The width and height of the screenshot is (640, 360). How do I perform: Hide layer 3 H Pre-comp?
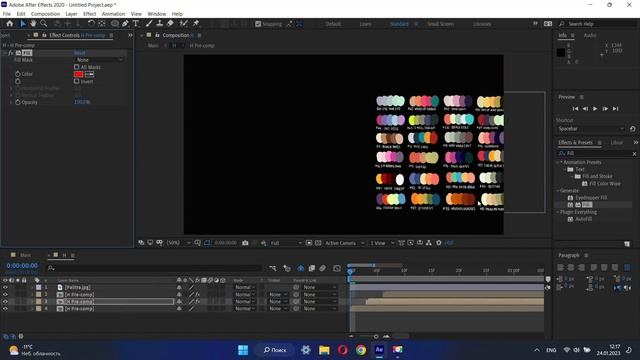click(x=5, y=302)
